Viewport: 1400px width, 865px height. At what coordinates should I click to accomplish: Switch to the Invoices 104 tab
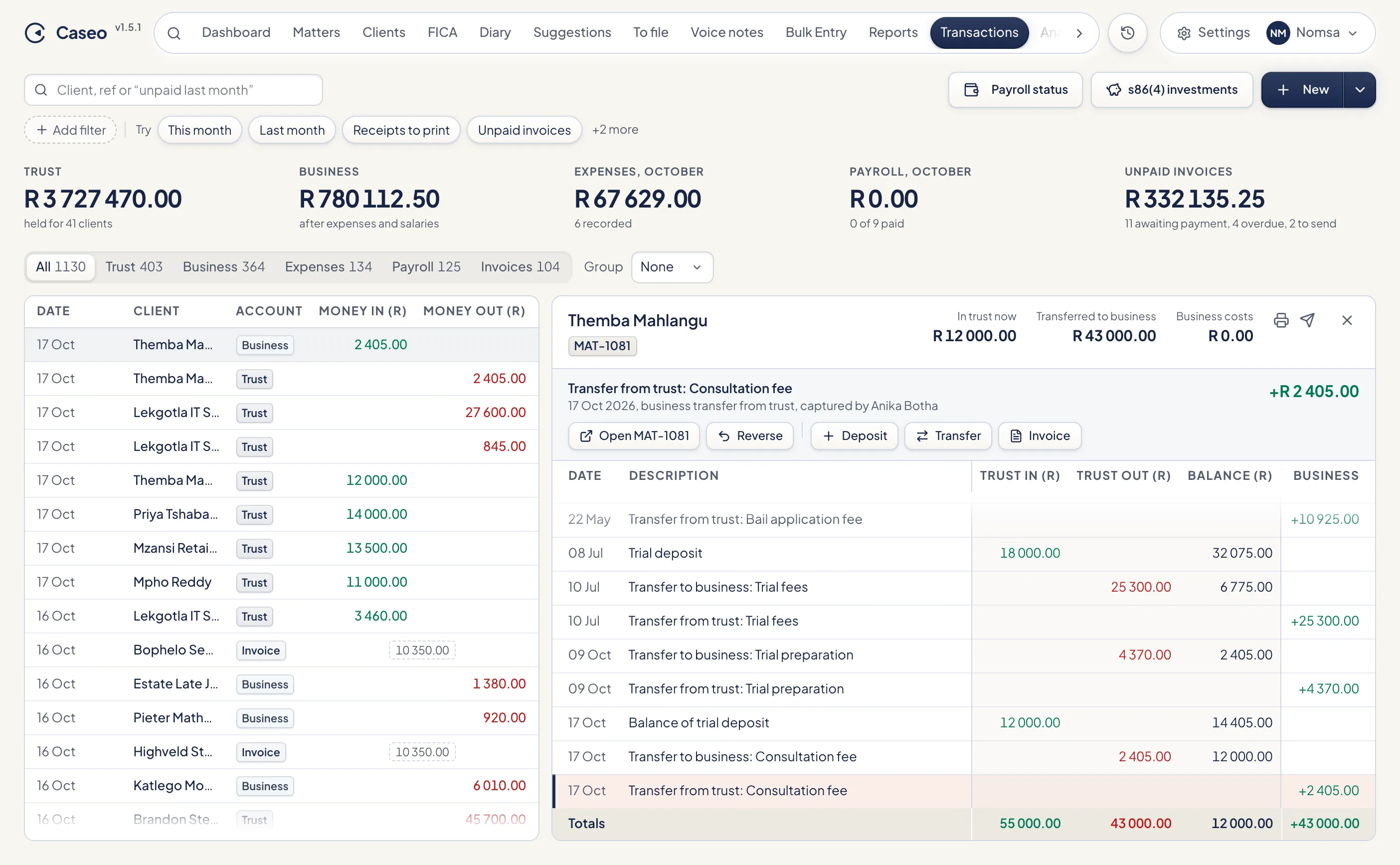pyautogui.click(x=520, y=267)
